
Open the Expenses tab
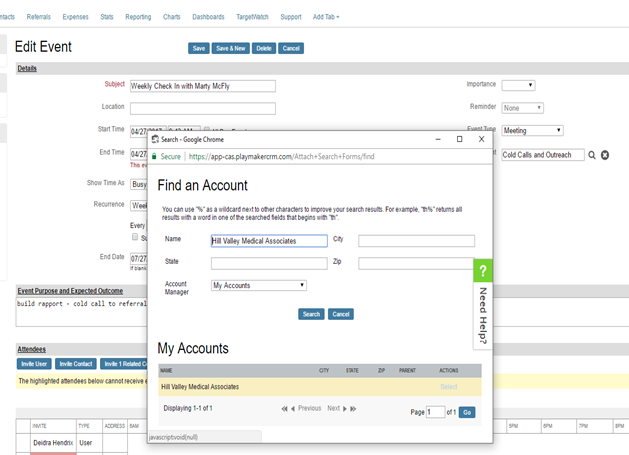(x=75, y=17)
